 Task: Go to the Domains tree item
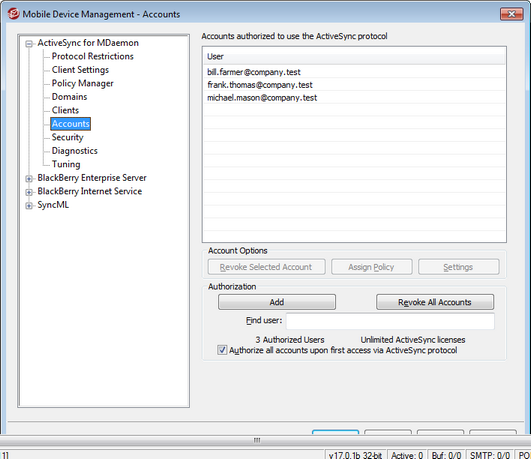[69, 97]
